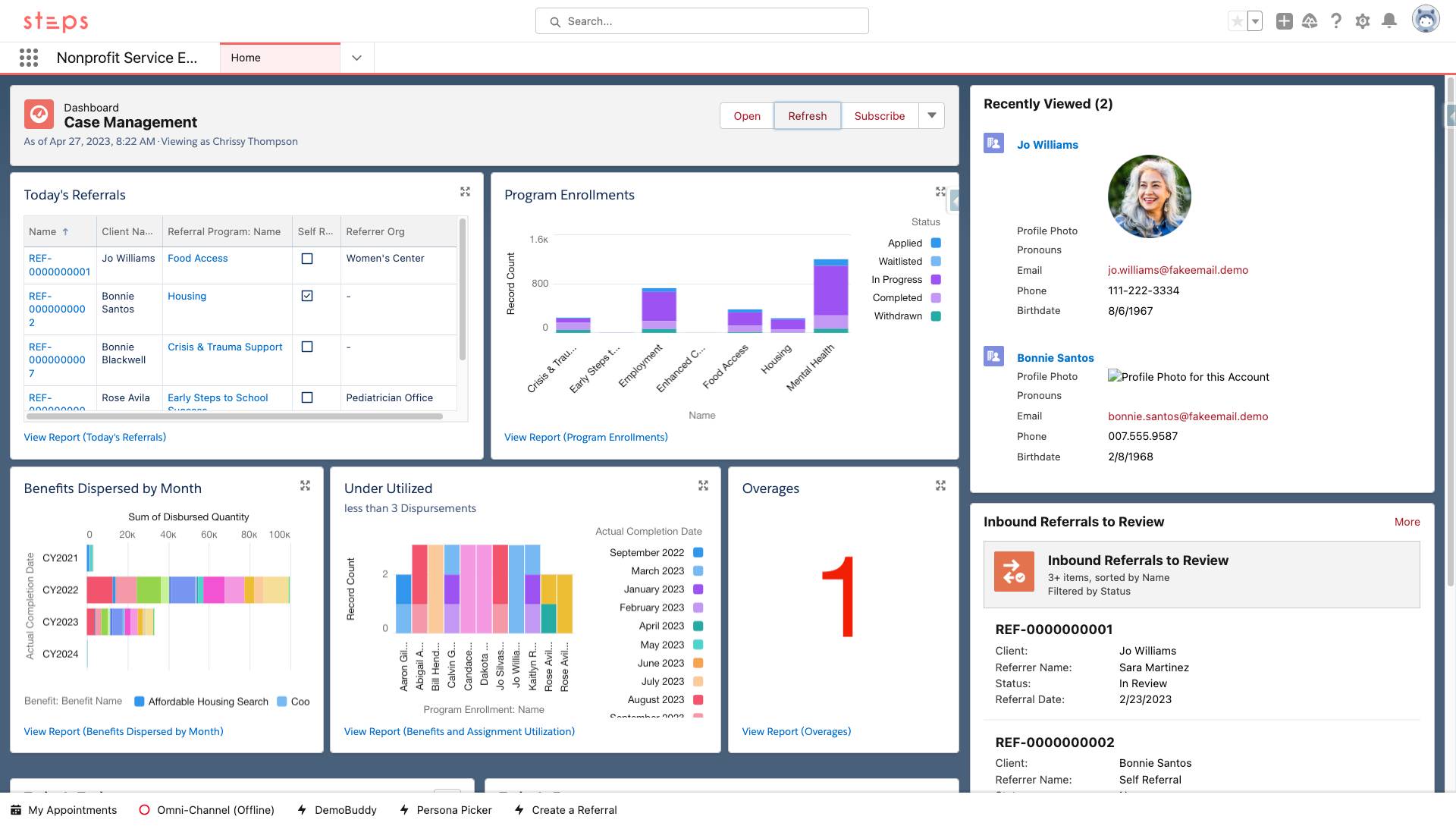Screen dimensions: 1456x826
Task: Open the Food Access program link
Action: [197, 258]
